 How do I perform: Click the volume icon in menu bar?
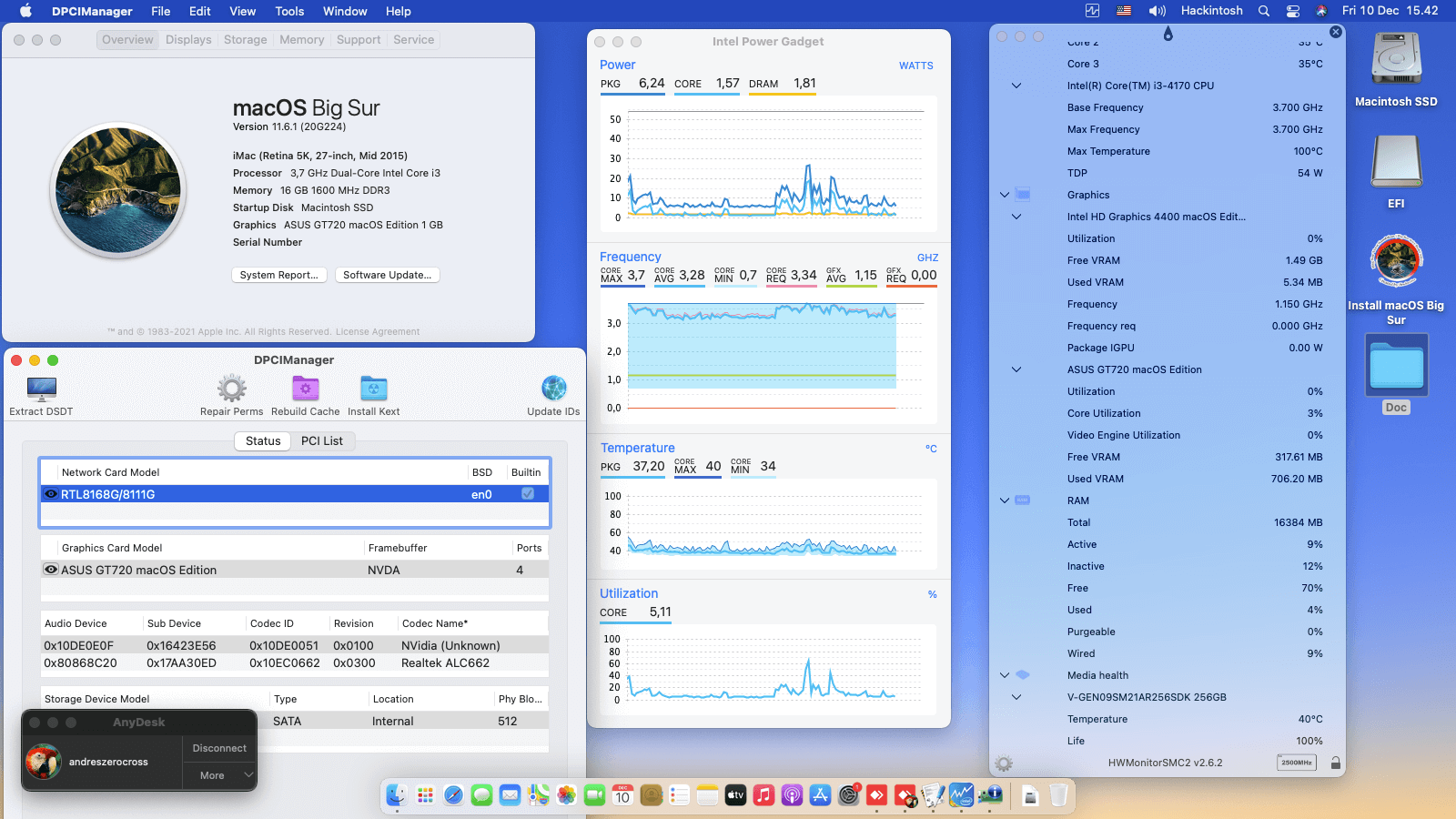pyautogui.click(x=1157, y=11)
